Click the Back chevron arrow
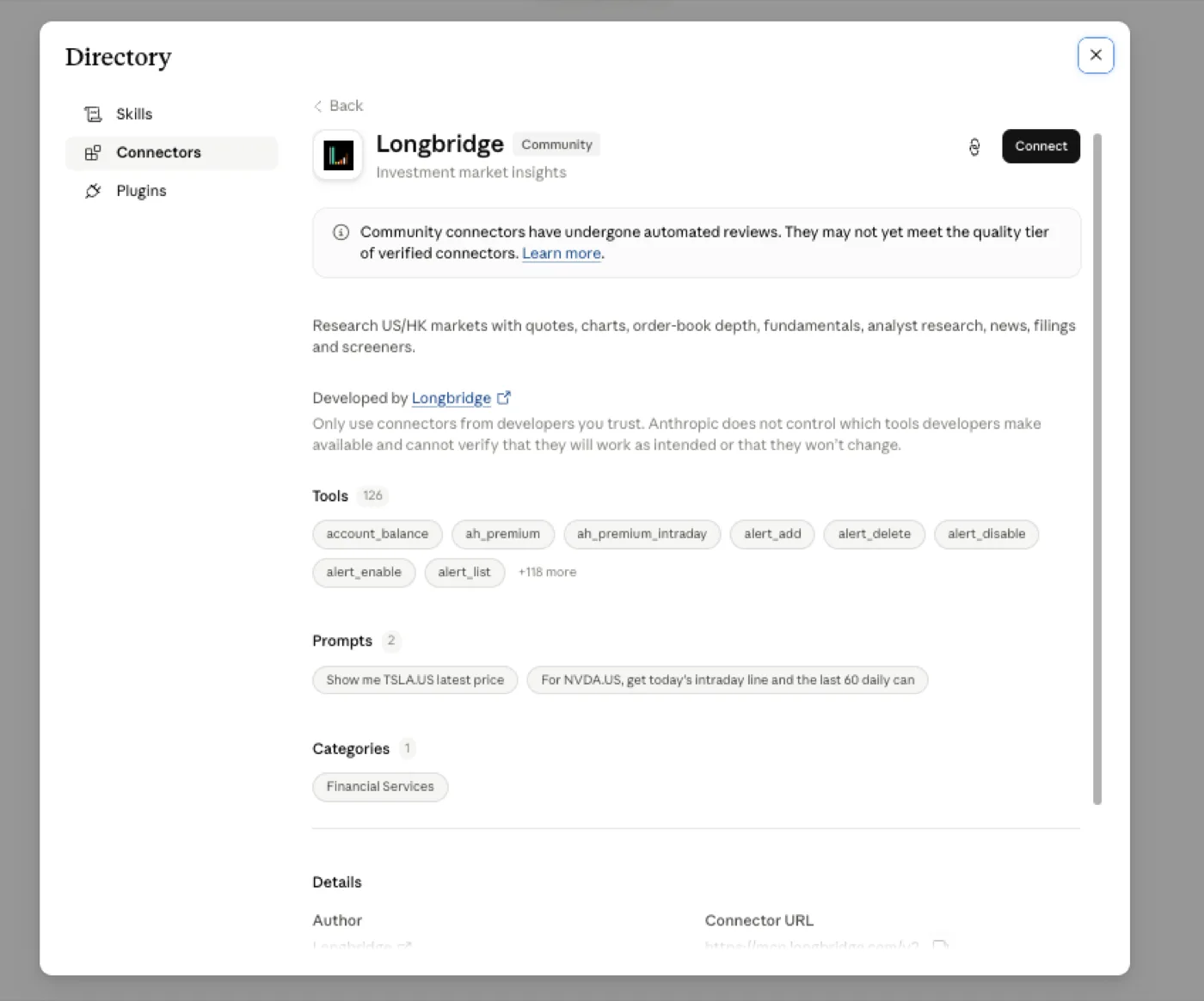The width and height of the screenshot is (1204, 1001). pyautogui.click(x=318, y=106)
